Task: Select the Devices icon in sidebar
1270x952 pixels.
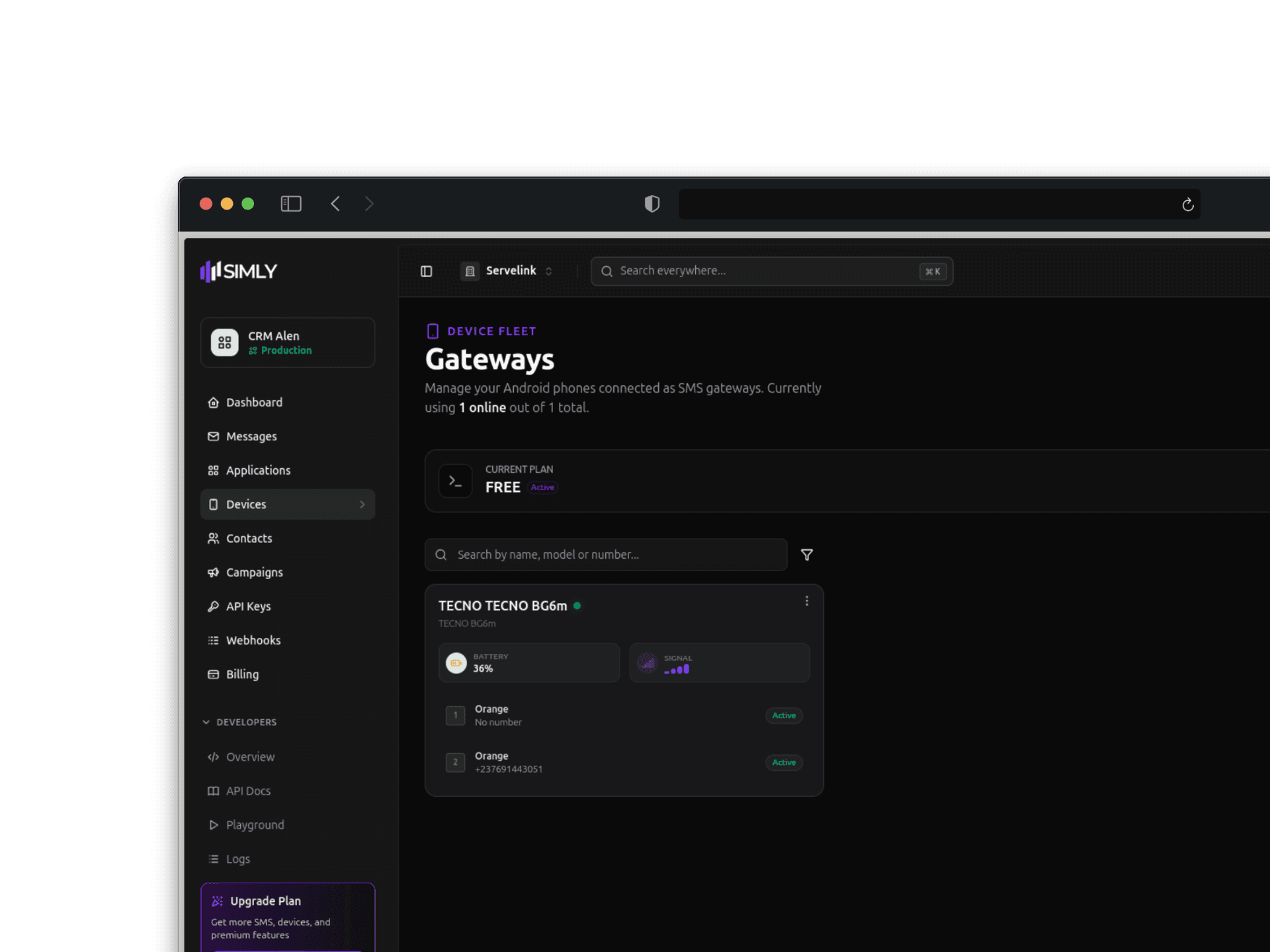Action: (213, 504)
